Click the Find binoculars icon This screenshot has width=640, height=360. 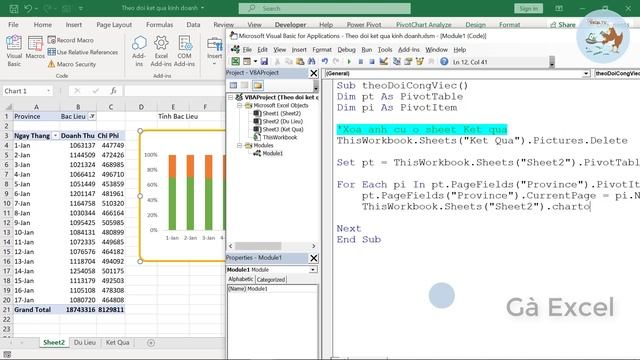311,62
